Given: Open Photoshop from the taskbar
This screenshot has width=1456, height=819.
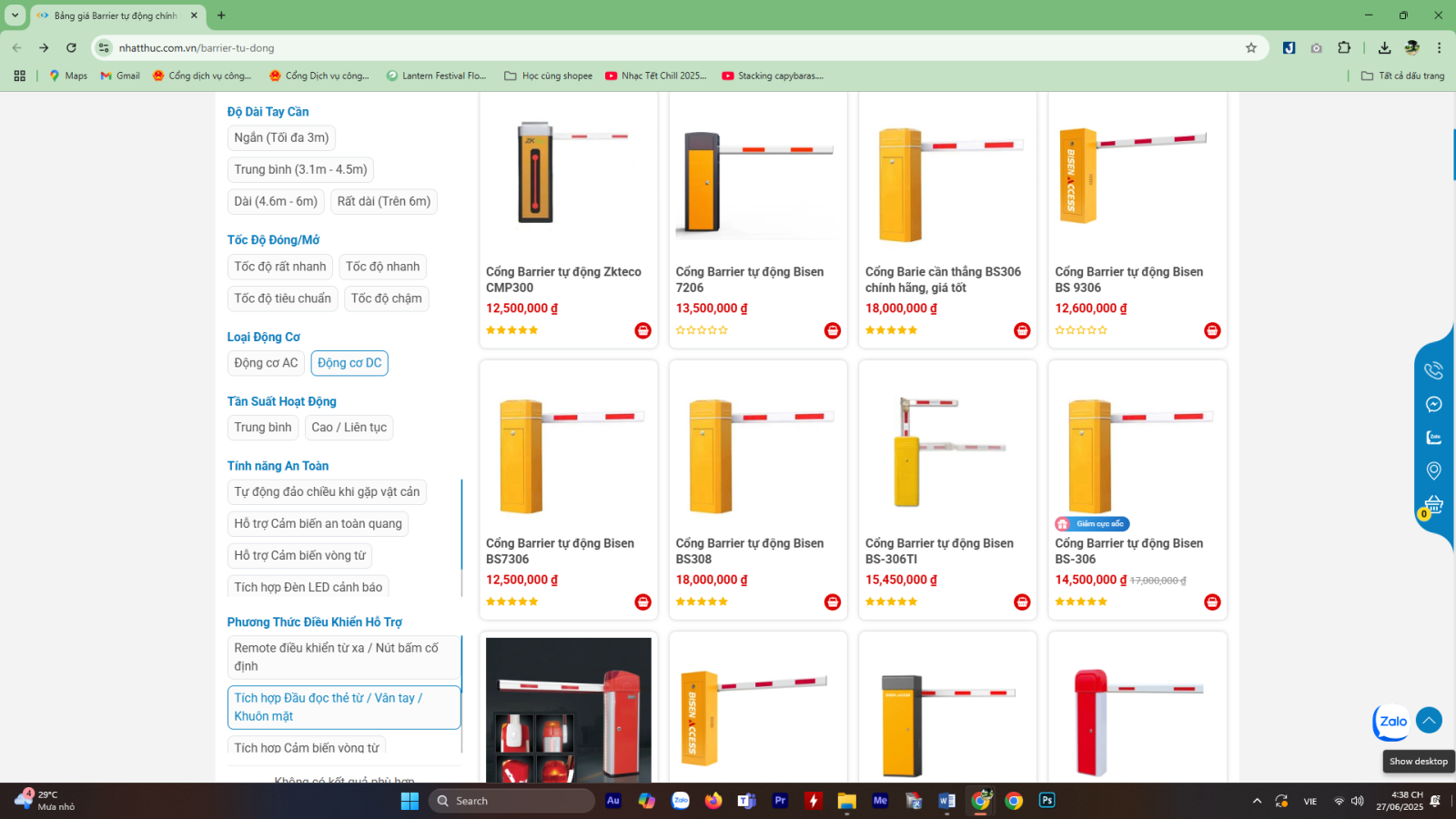Looking at the screenshot, I should tap(1047, 801).
